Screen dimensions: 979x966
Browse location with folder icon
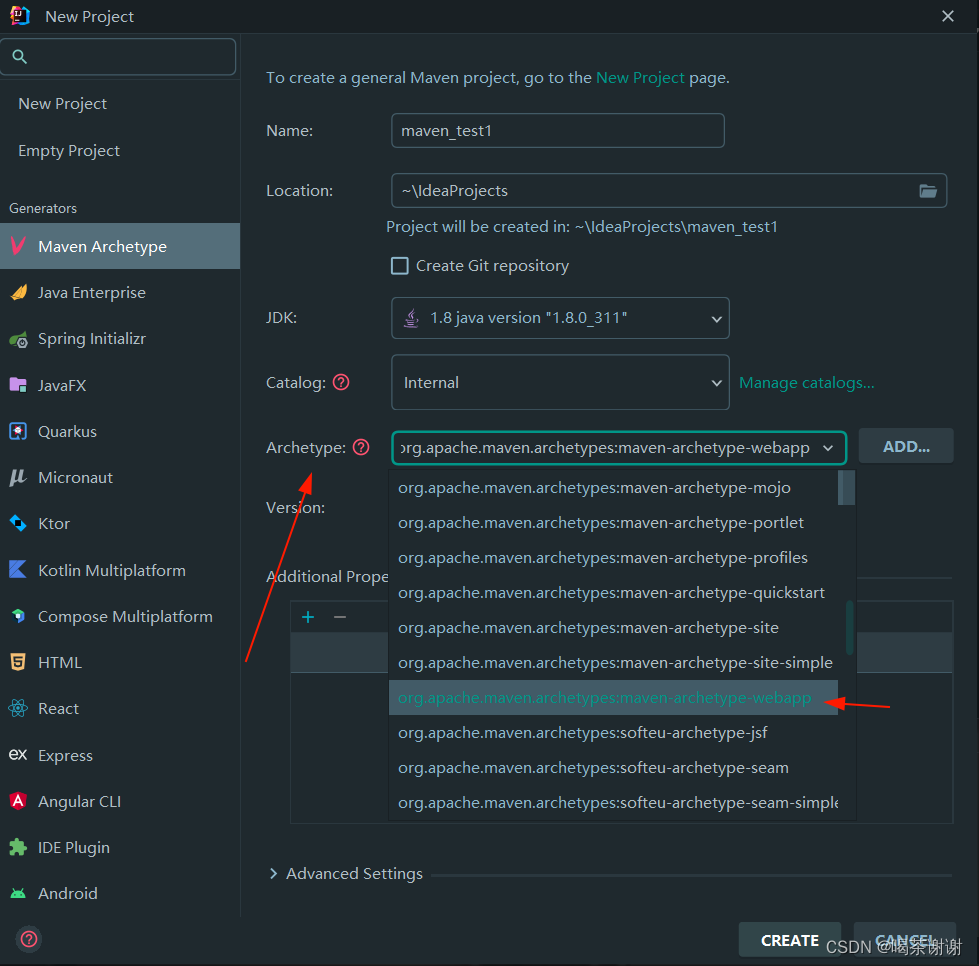pyautogui.click(x=928, y=190)
